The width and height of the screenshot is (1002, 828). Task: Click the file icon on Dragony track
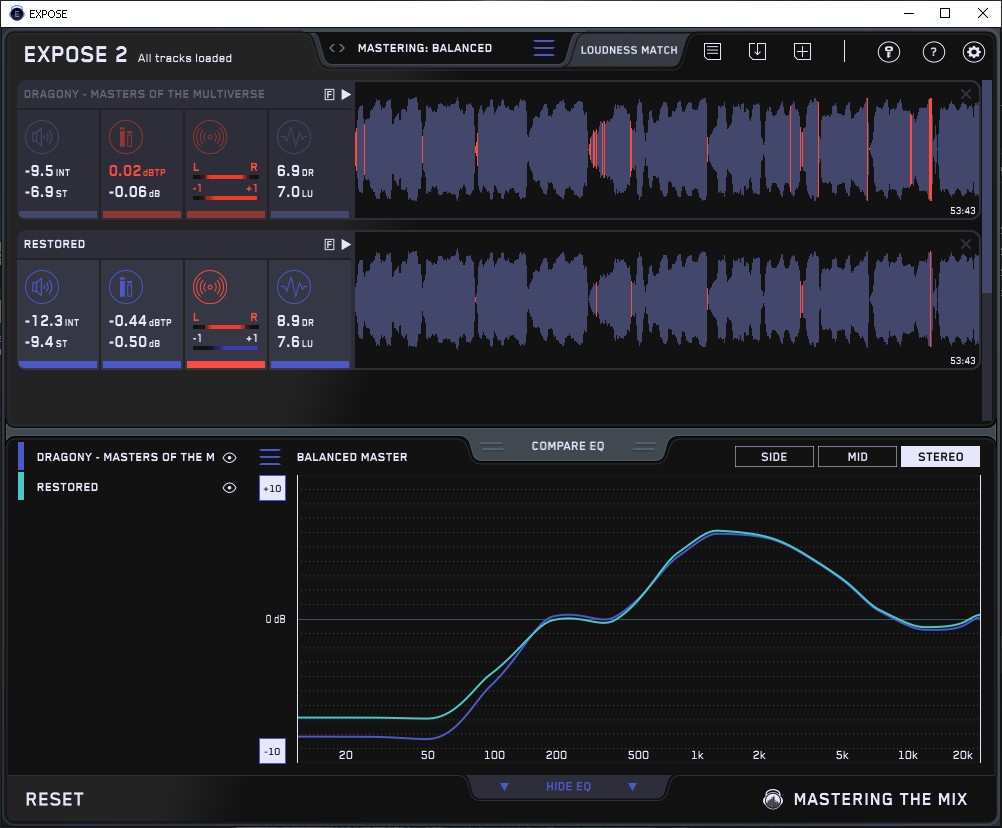click(x=329, y=95)
